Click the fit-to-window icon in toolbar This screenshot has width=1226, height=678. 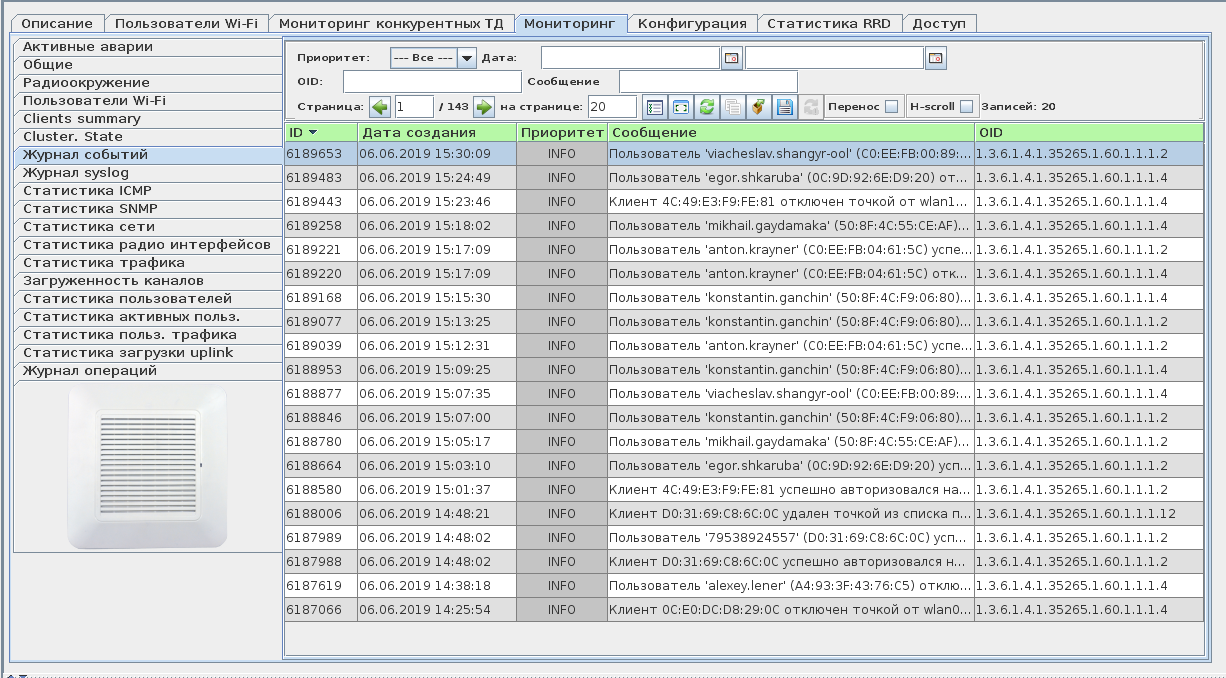click(681, 107)
